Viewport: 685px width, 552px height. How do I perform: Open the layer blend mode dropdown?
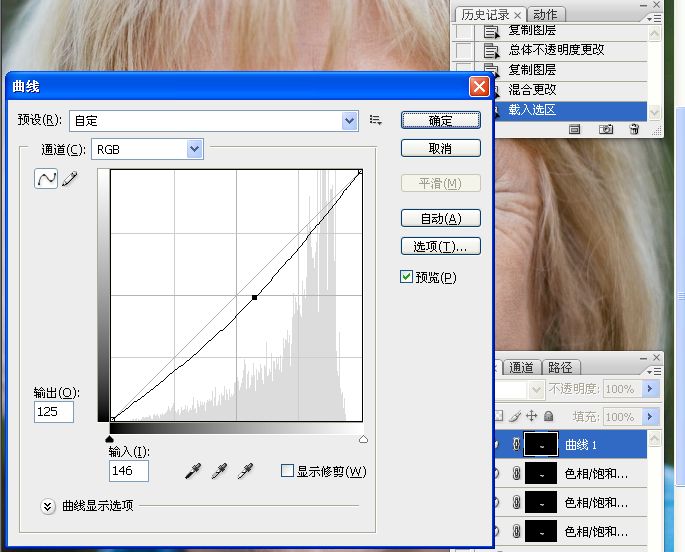[536, 390]
